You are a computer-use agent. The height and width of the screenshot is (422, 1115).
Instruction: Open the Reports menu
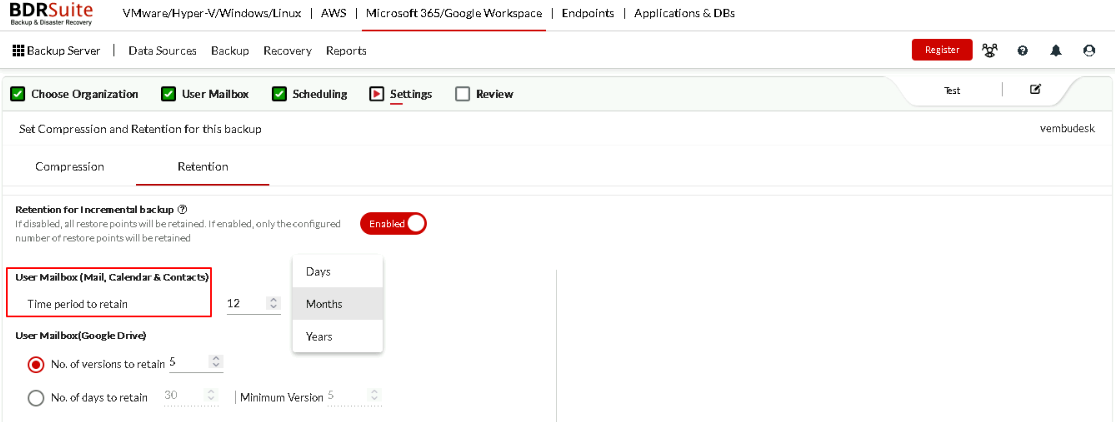(x=346, y=51)
